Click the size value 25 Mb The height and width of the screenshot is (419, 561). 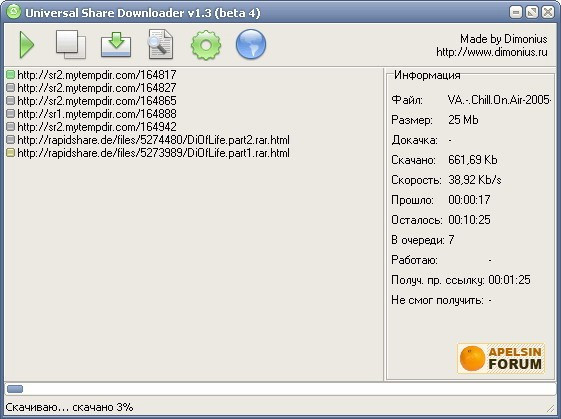[x=463, y=120]
